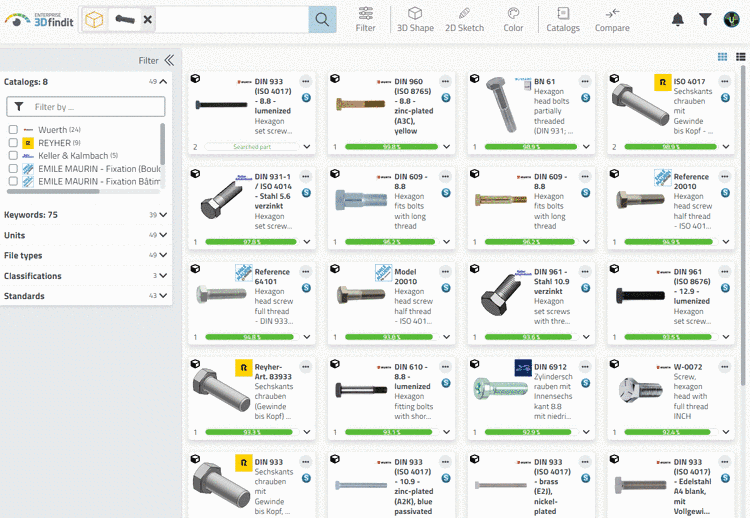Click blue S badge on BN 61 card

coord(585,98)
